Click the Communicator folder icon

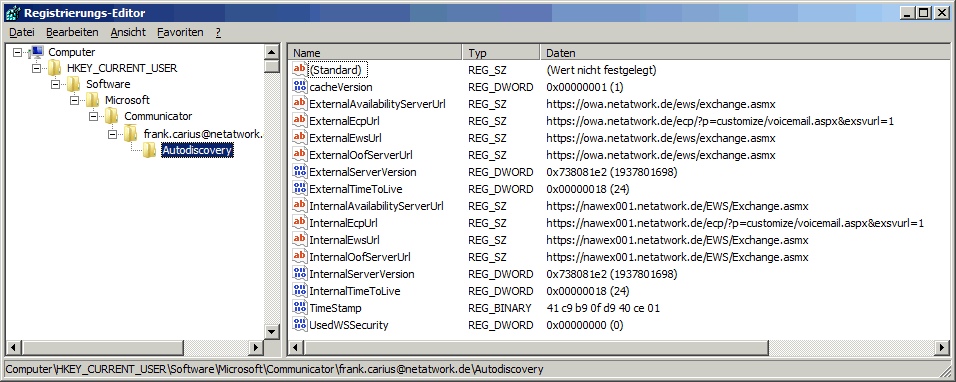pyautogui.click(x=111, y=115)
